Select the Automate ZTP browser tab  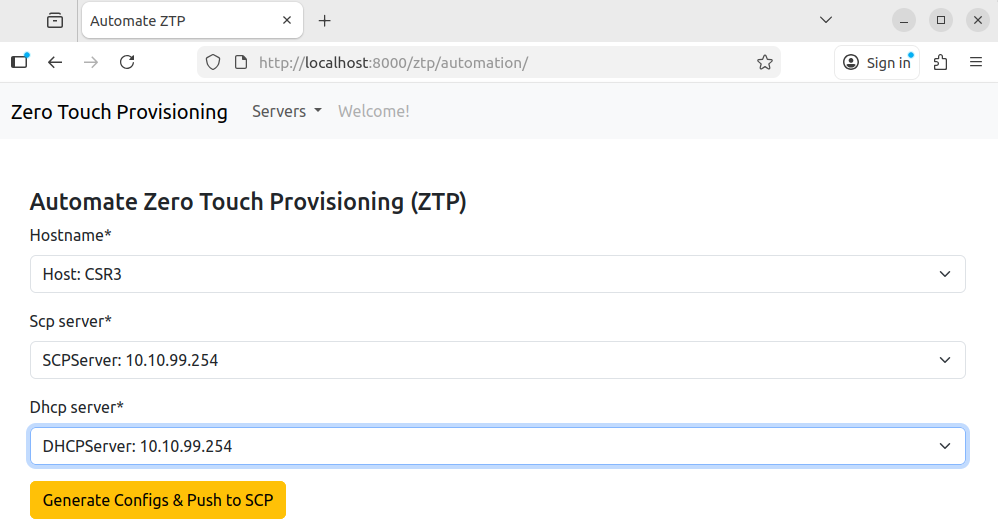coord(180,20)
